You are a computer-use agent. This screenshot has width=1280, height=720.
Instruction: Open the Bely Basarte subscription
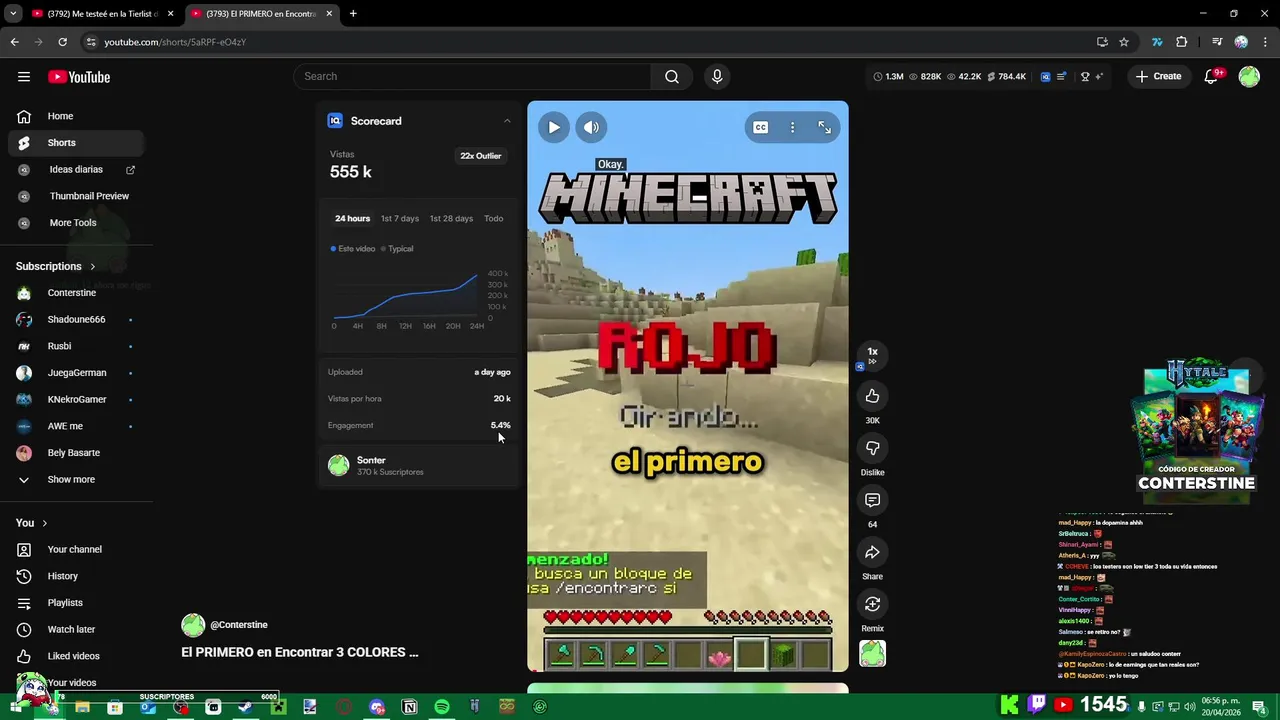pos(76,453)
